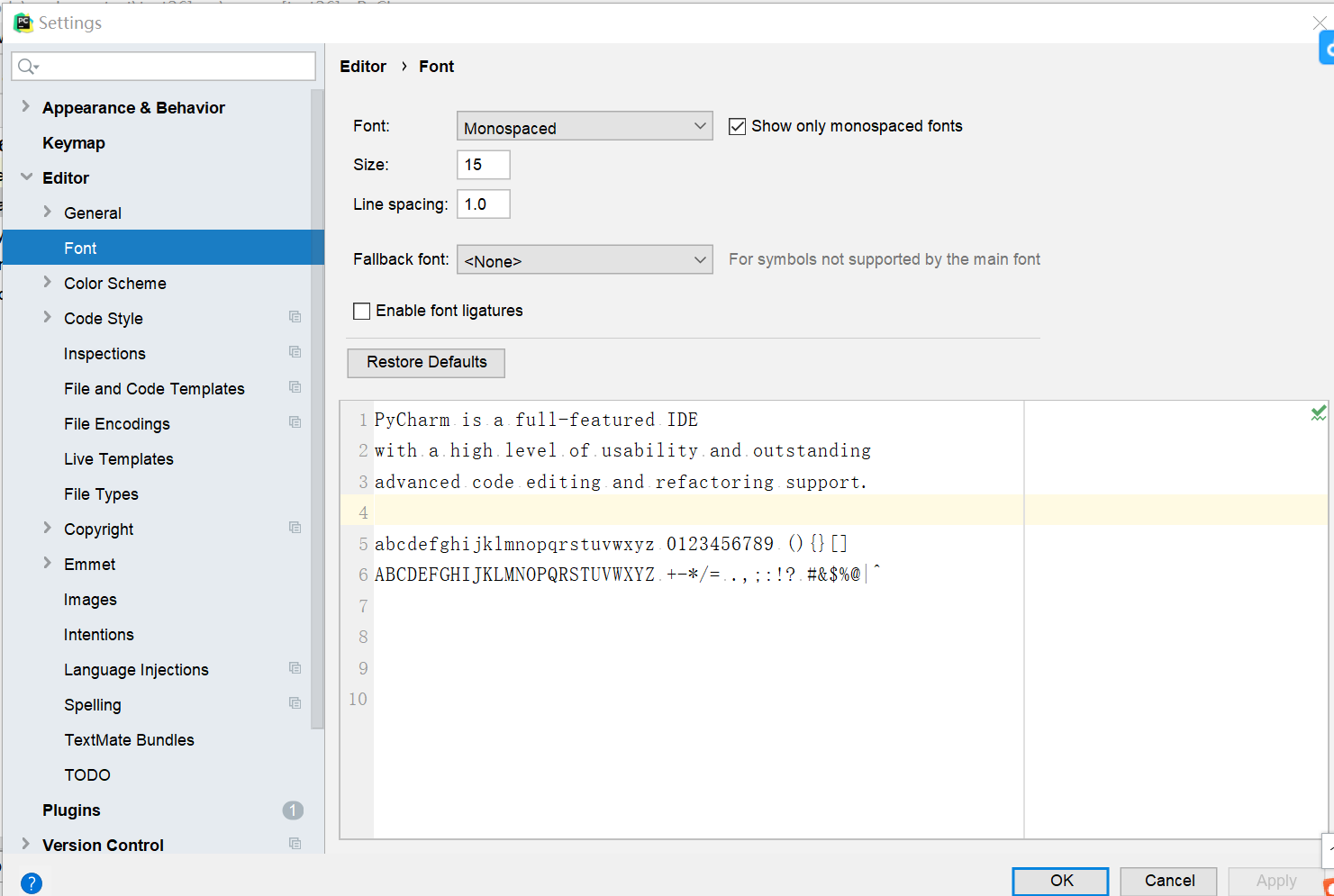Click the copy icon beside File and Code Templates
The height and width of the screenshot is (896, 1334).
point(295,387)
